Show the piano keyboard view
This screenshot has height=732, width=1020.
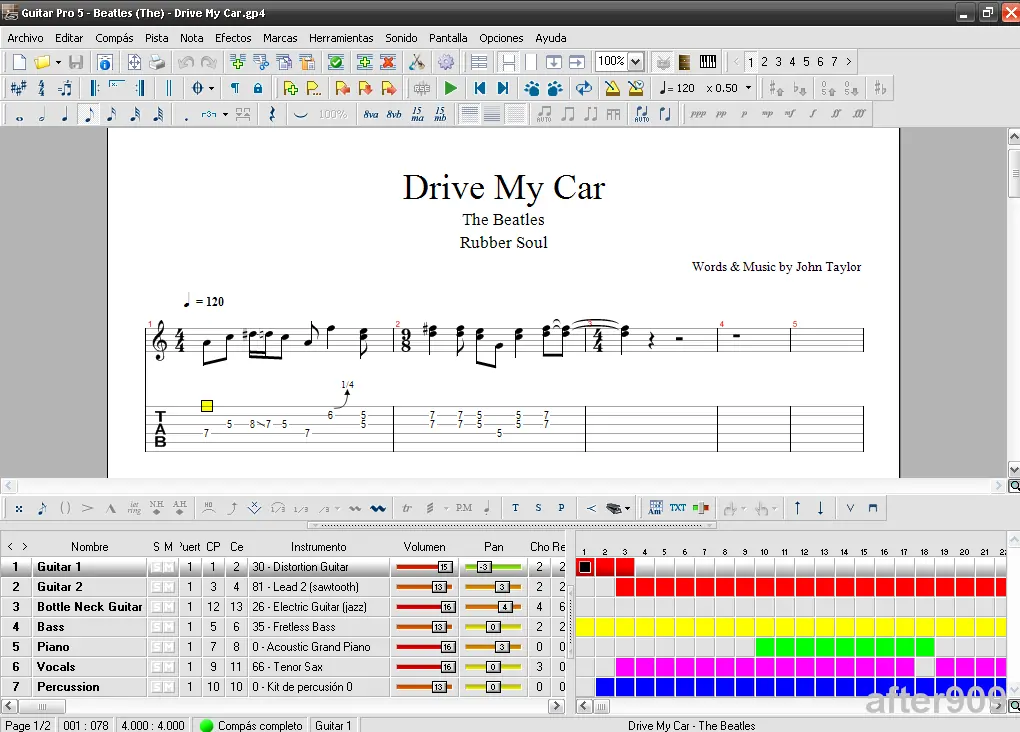[x=708, y=62]
